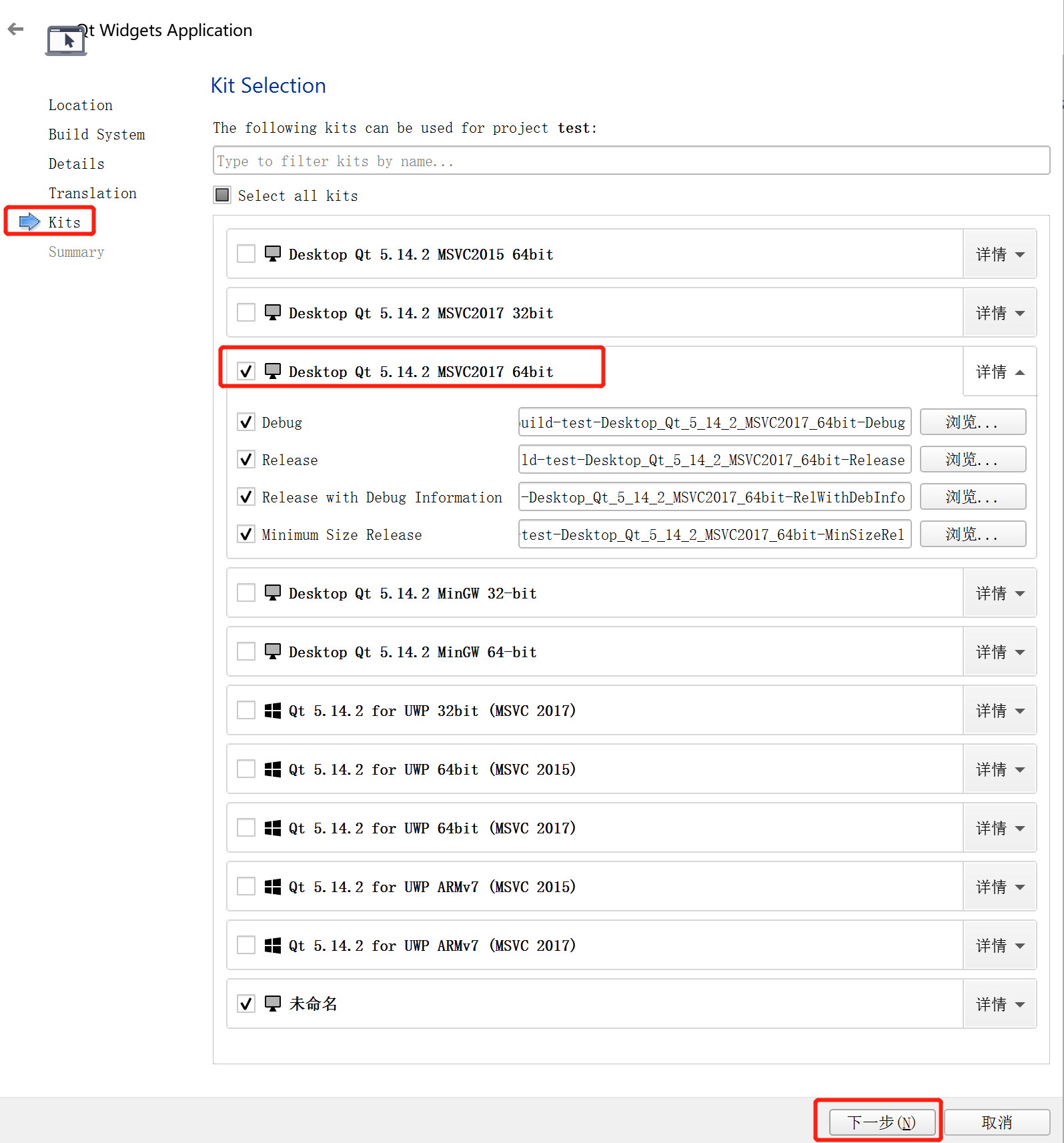Enable Desktop Qt 5.14.2 MSVC2017 32bit kit
This screenshot has width=1064, height=1143.
tap(246, 312)
